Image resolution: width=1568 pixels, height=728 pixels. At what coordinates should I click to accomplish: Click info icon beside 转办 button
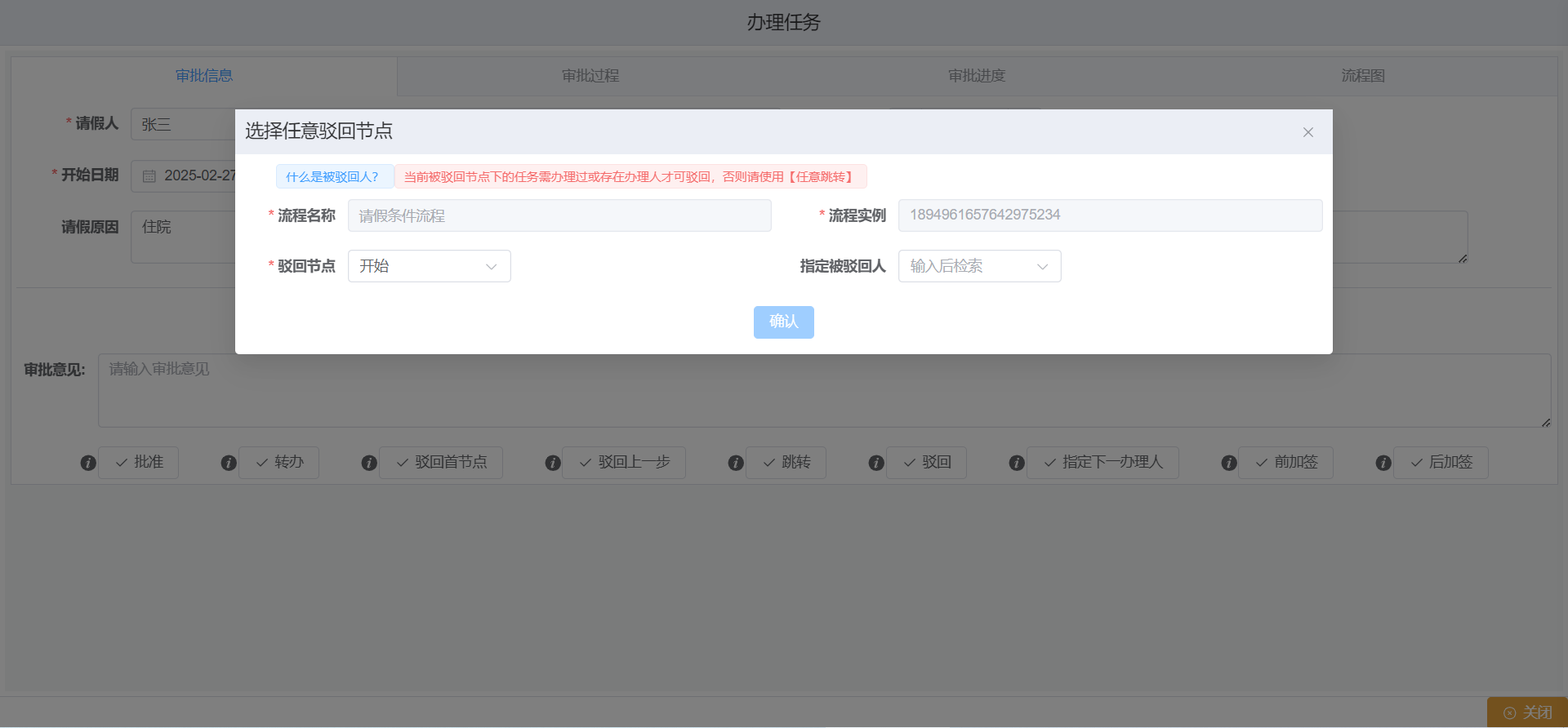click(229, 463)
